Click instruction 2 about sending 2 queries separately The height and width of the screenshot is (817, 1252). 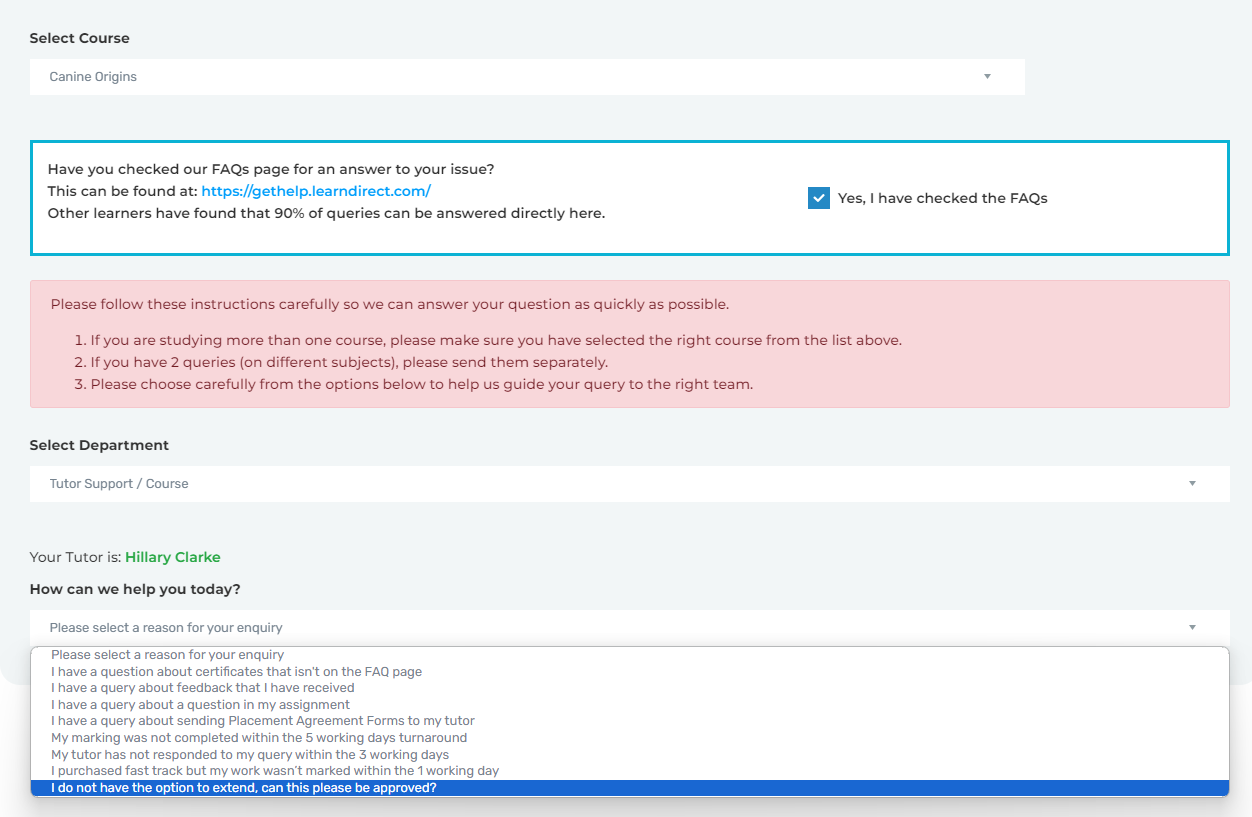pyautogui.click(x=349, y=362)
